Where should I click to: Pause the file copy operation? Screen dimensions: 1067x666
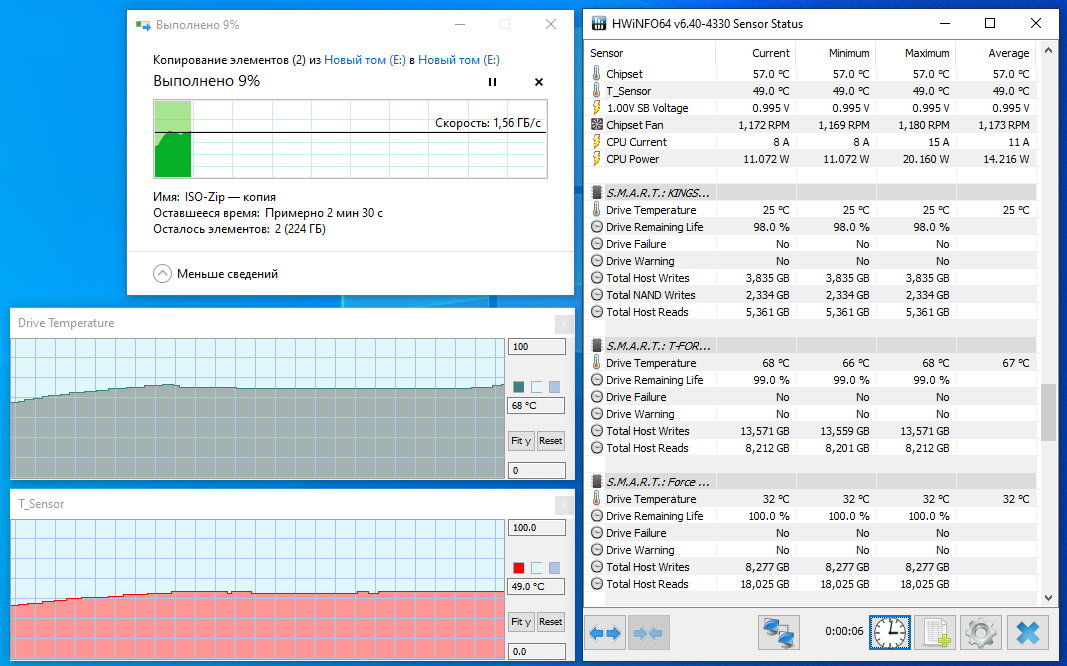point(493,82)
